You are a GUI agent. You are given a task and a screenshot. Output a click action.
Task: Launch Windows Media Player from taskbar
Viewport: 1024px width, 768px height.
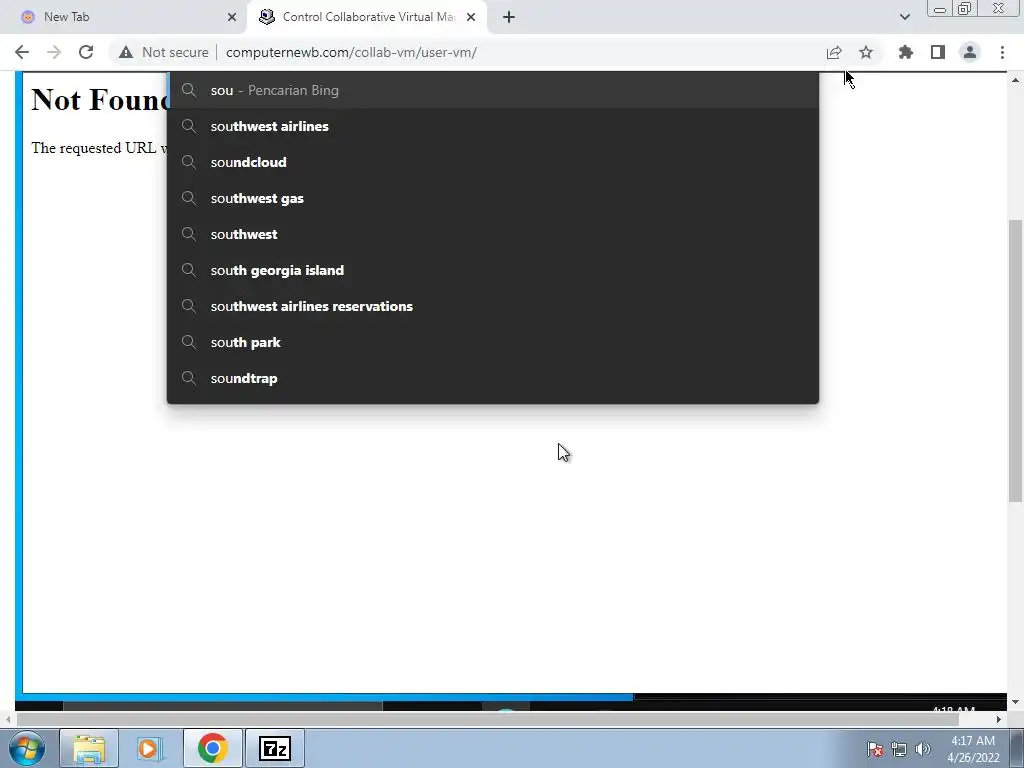150,748
